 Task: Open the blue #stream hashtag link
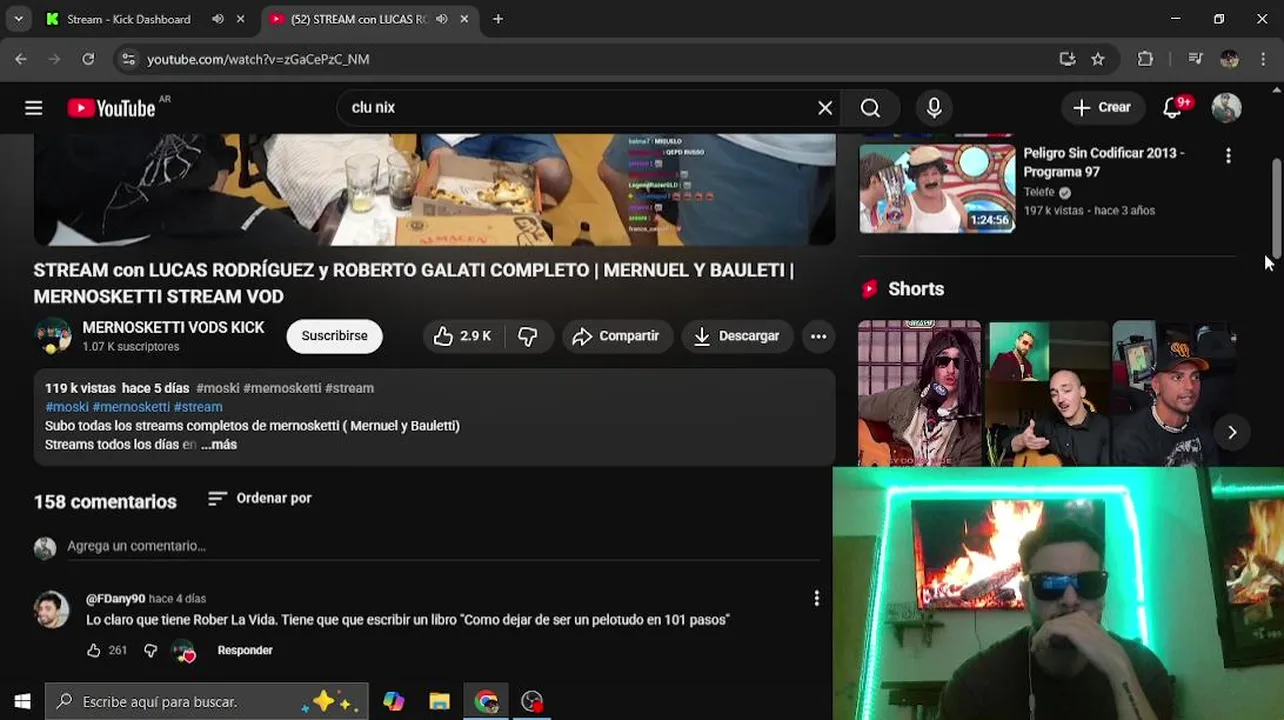pyautogui.click(x=198, y=407)
